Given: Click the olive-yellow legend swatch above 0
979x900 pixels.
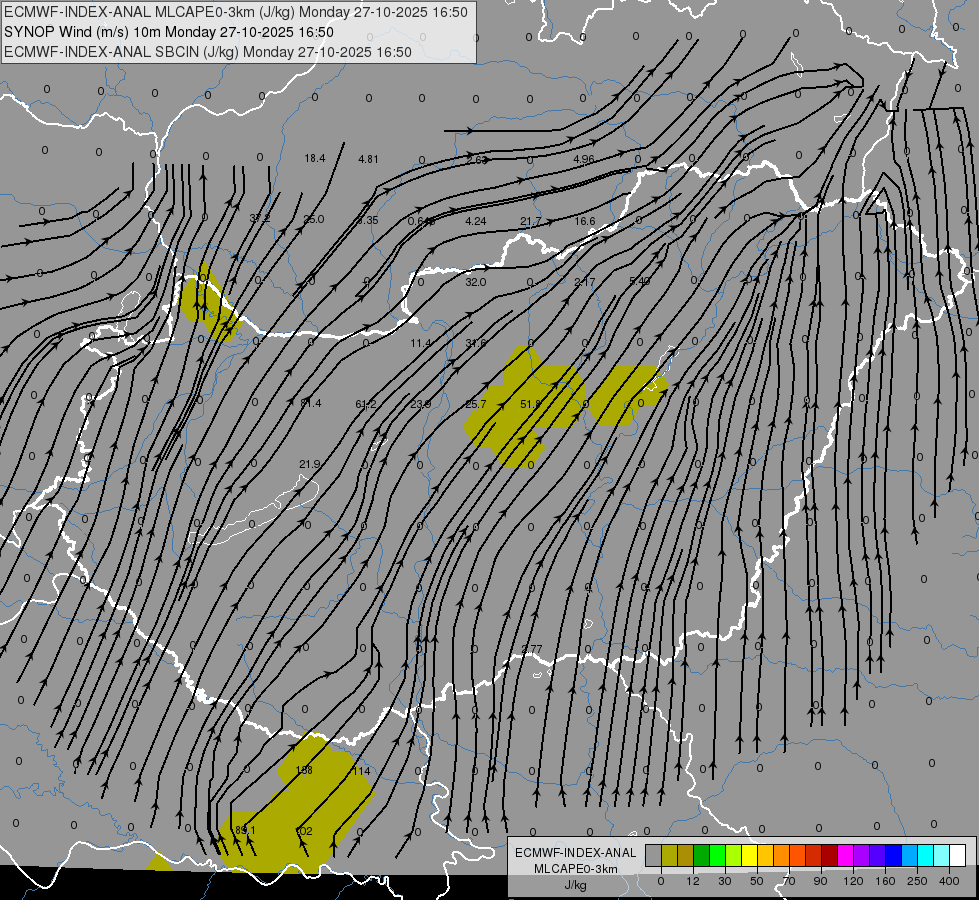Looking at the screenshot, I should [669, 855].
